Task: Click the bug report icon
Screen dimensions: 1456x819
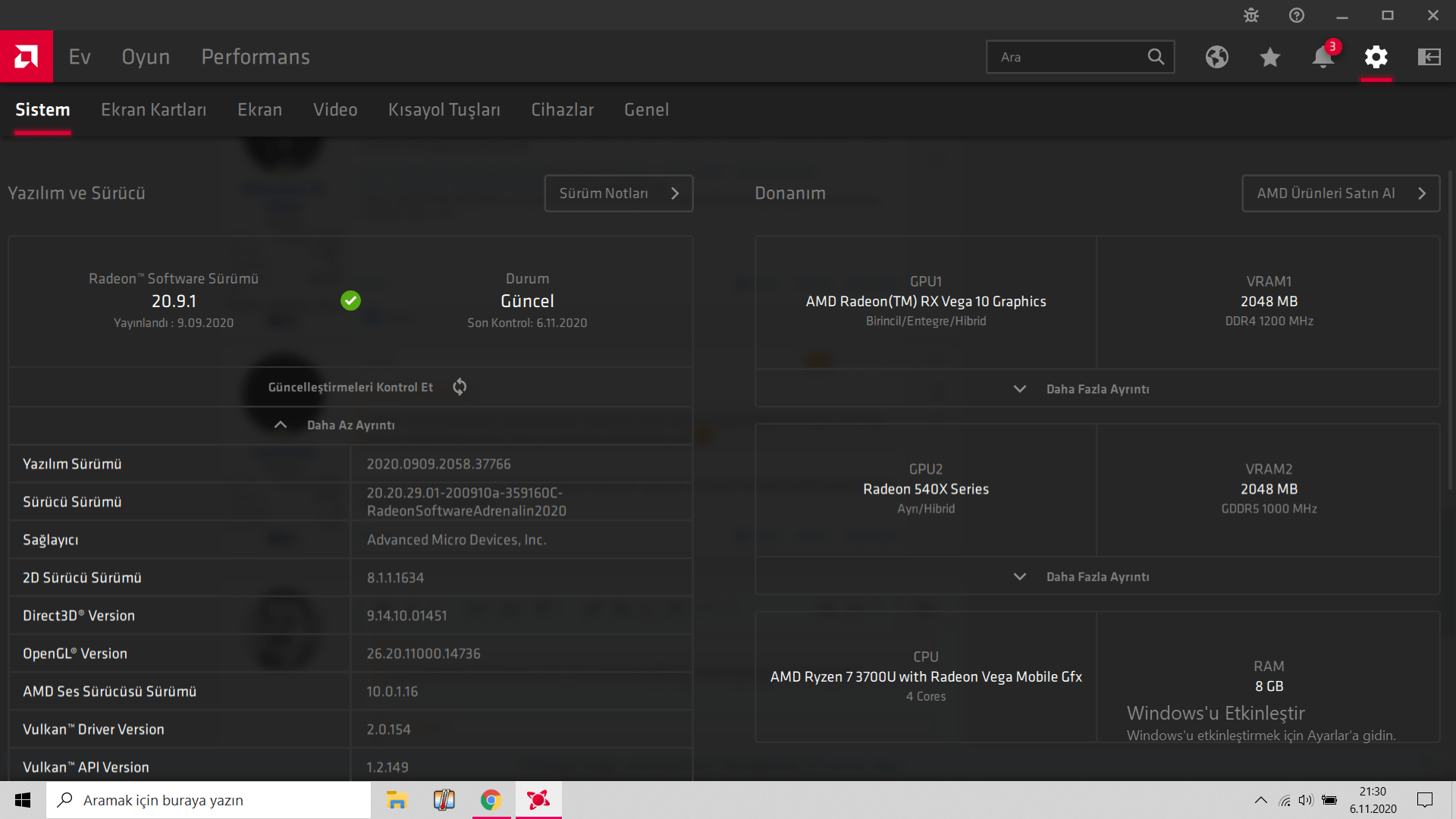Action: [x=1251, y=15]
